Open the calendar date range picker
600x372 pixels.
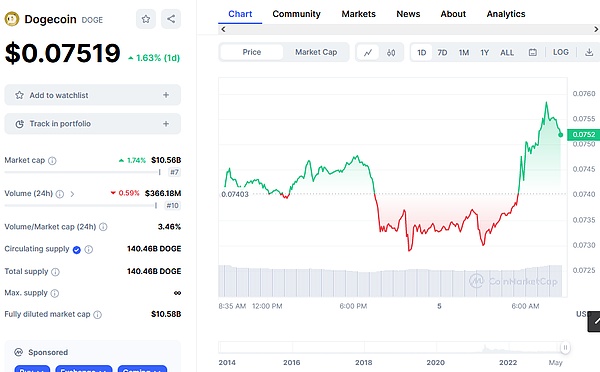[x=533, y=52]
